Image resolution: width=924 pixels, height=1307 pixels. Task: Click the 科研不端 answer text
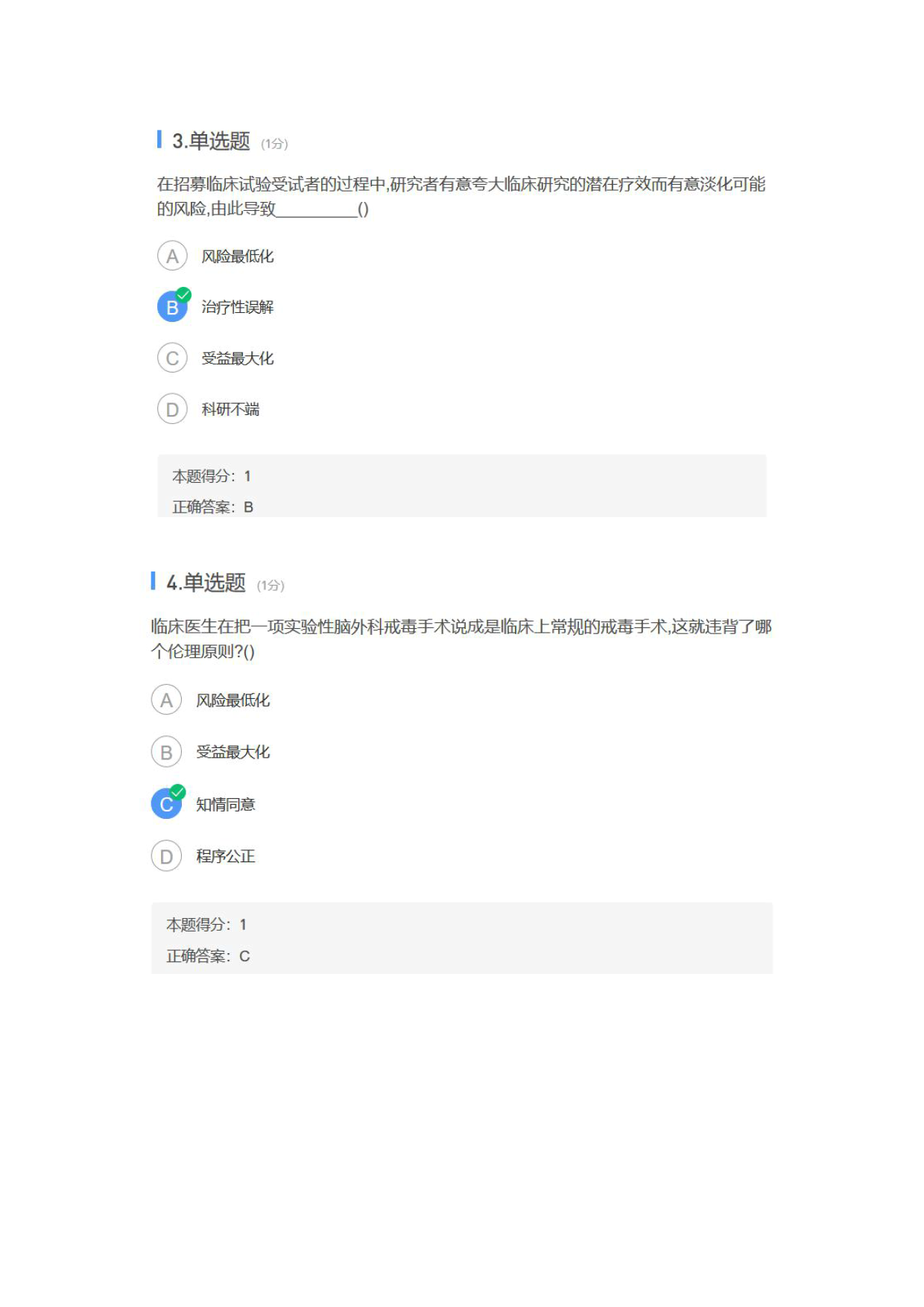point(230,409)
